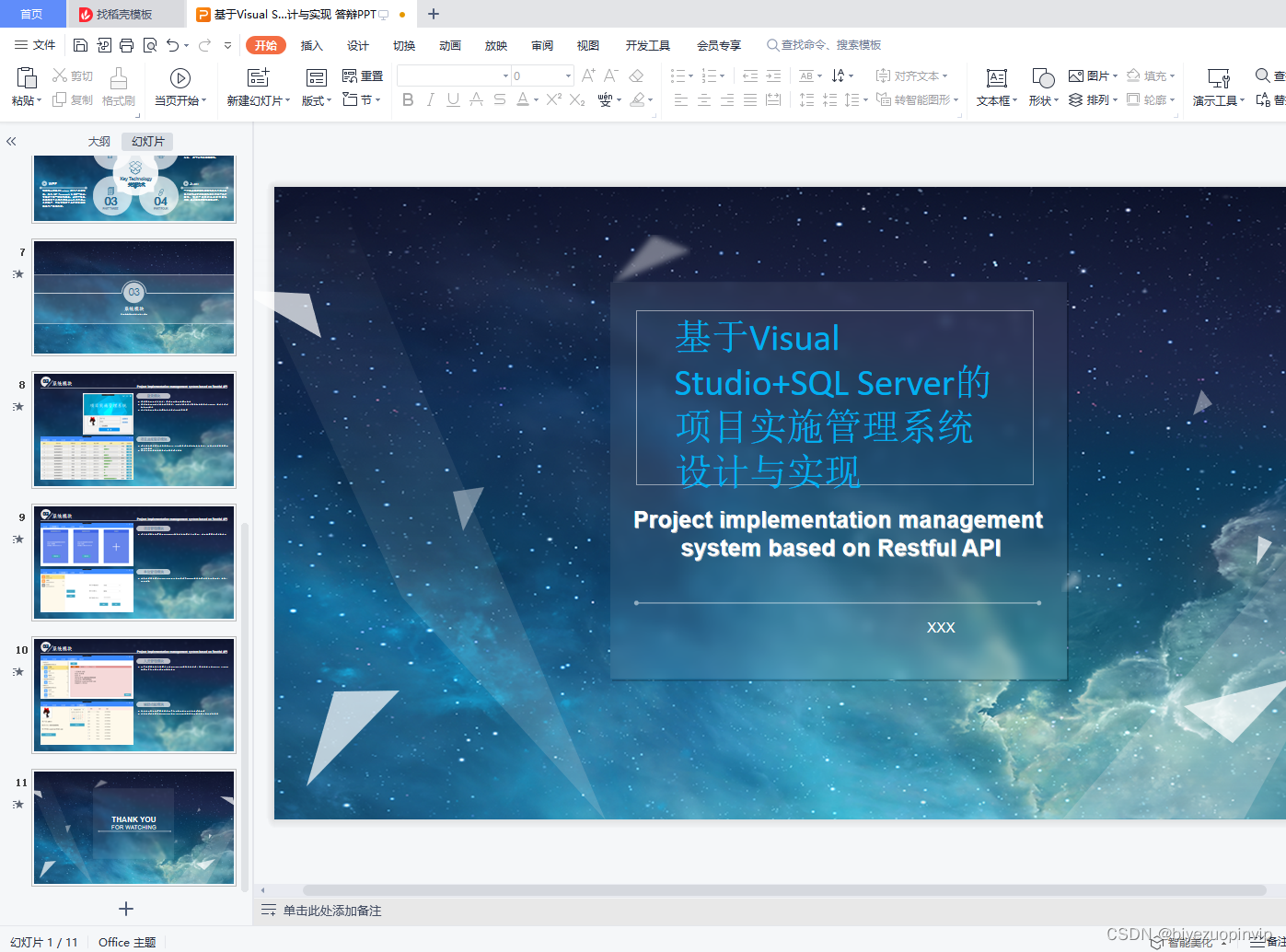Click the Home (首页) tab
The width and height of the screenshot is (1286, 952).
point(31,14)
